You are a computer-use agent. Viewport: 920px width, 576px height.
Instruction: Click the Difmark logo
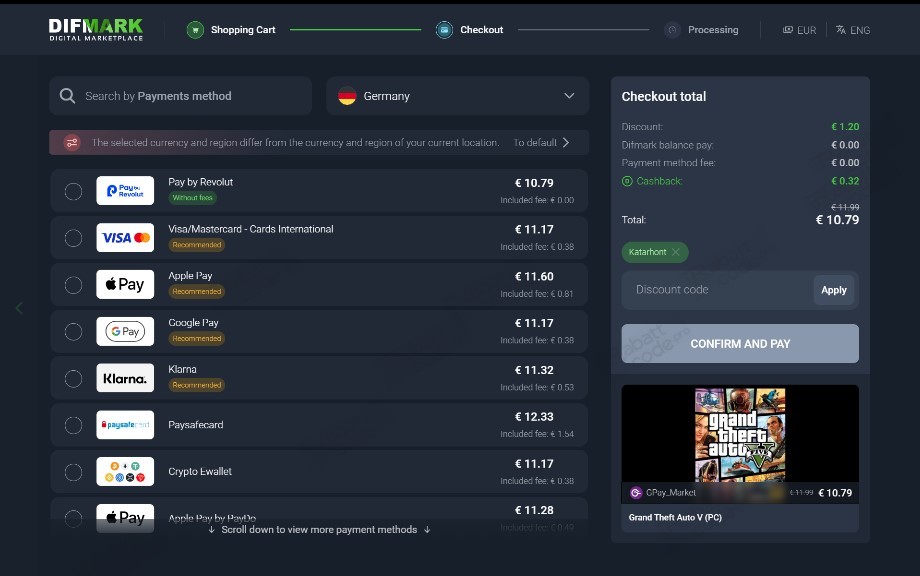click(x=96, y=30)
